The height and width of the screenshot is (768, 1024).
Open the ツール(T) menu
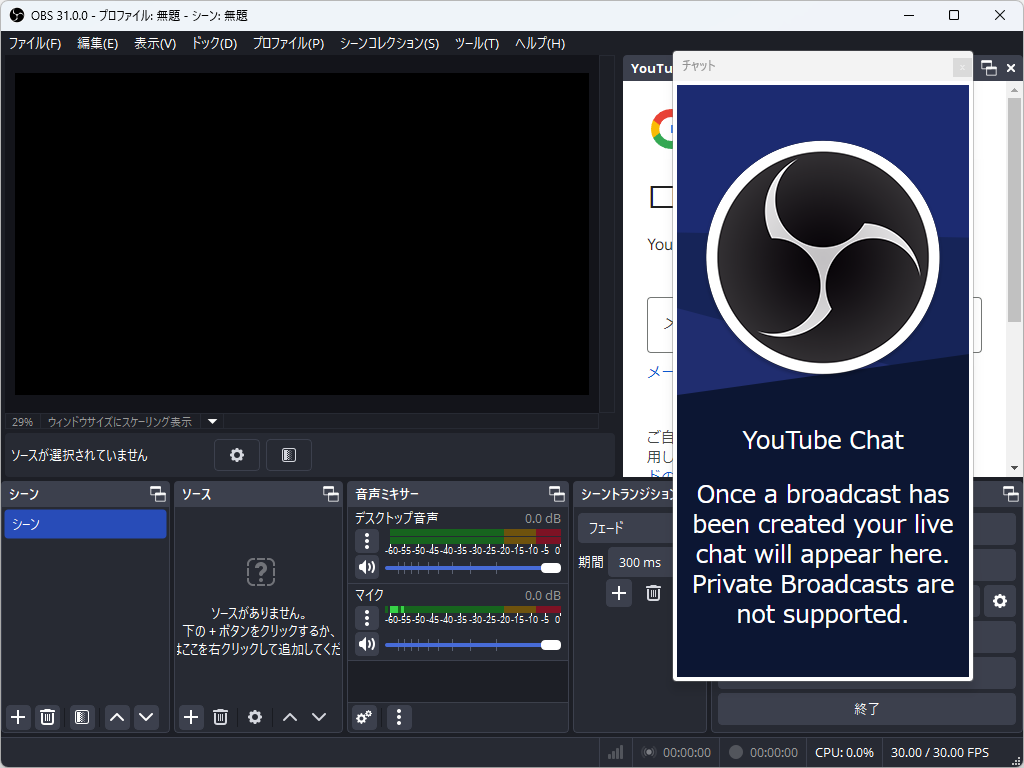[x=476, y=43]
